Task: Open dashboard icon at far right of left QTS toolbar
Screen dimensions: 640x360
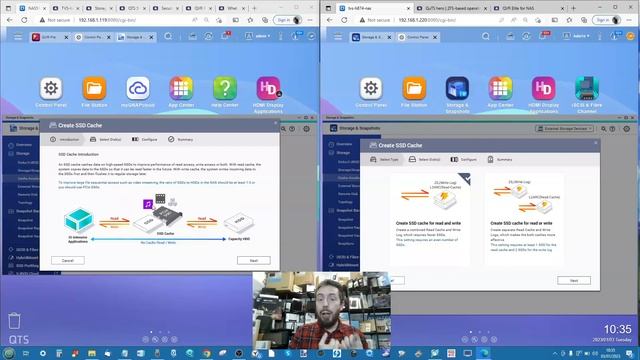Action: 311,36
